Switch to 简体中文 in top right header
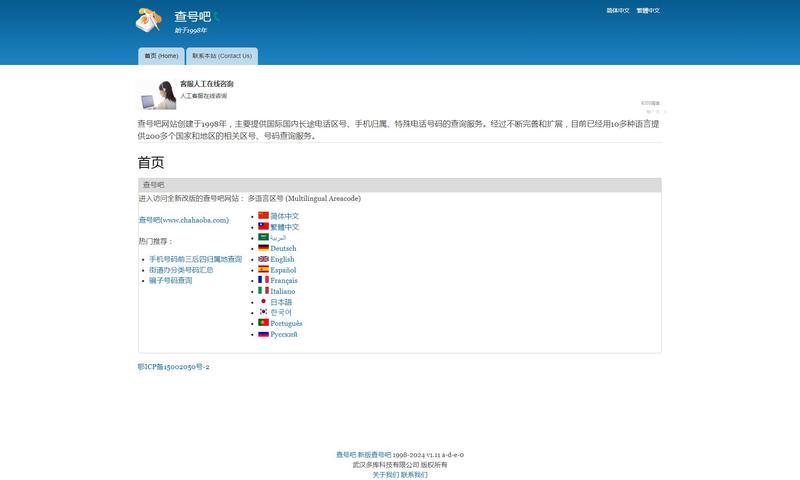Screen dimensions: 800x480 click(618, 11)
